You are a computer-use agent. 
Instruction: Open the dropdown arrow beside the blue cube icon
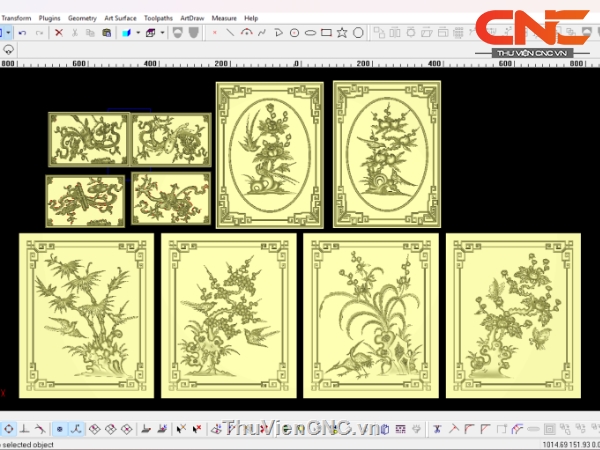(x=138, y=33)
